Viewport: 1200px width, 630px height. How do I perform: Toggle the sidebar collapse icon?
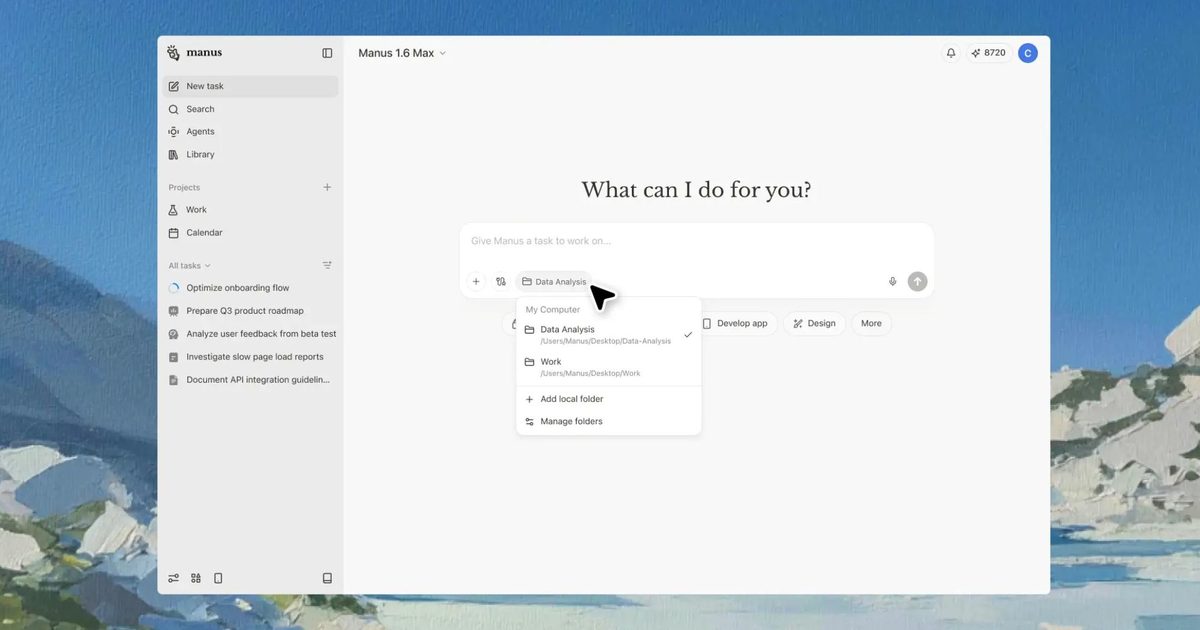[x=327, y=52]
